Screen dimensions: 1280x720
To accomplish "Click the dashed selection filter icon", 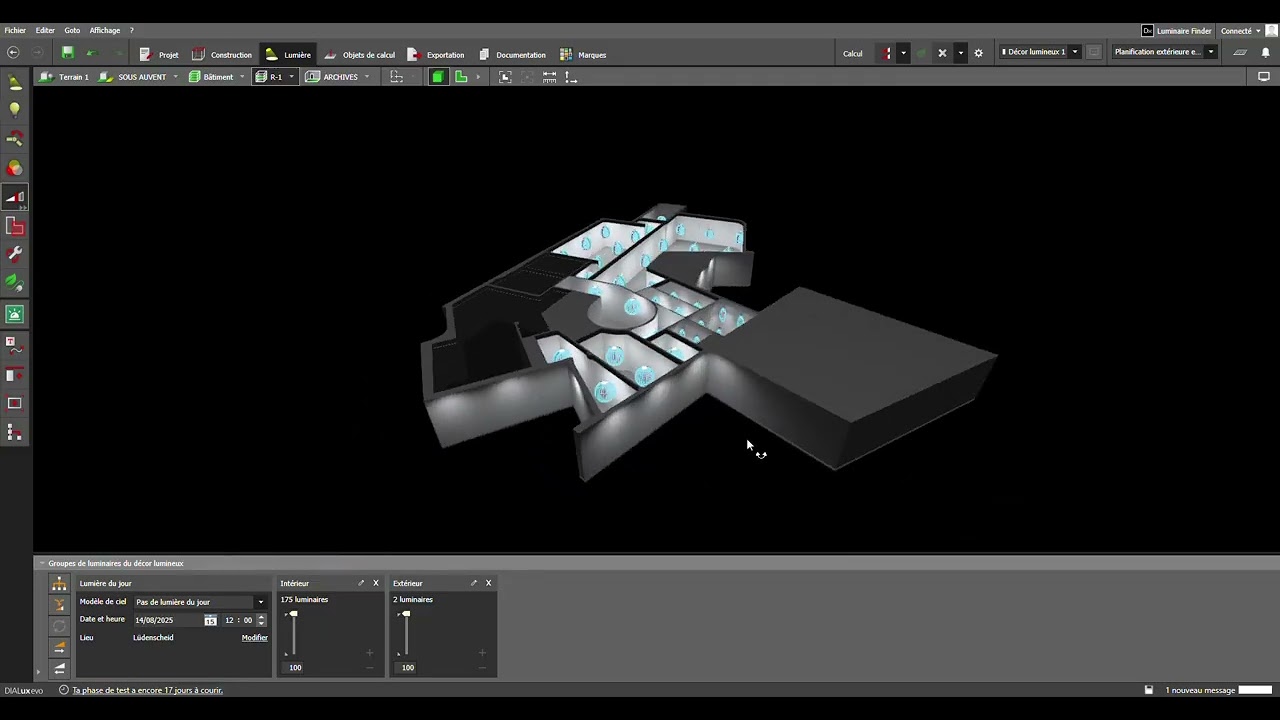I will [397, 77].
